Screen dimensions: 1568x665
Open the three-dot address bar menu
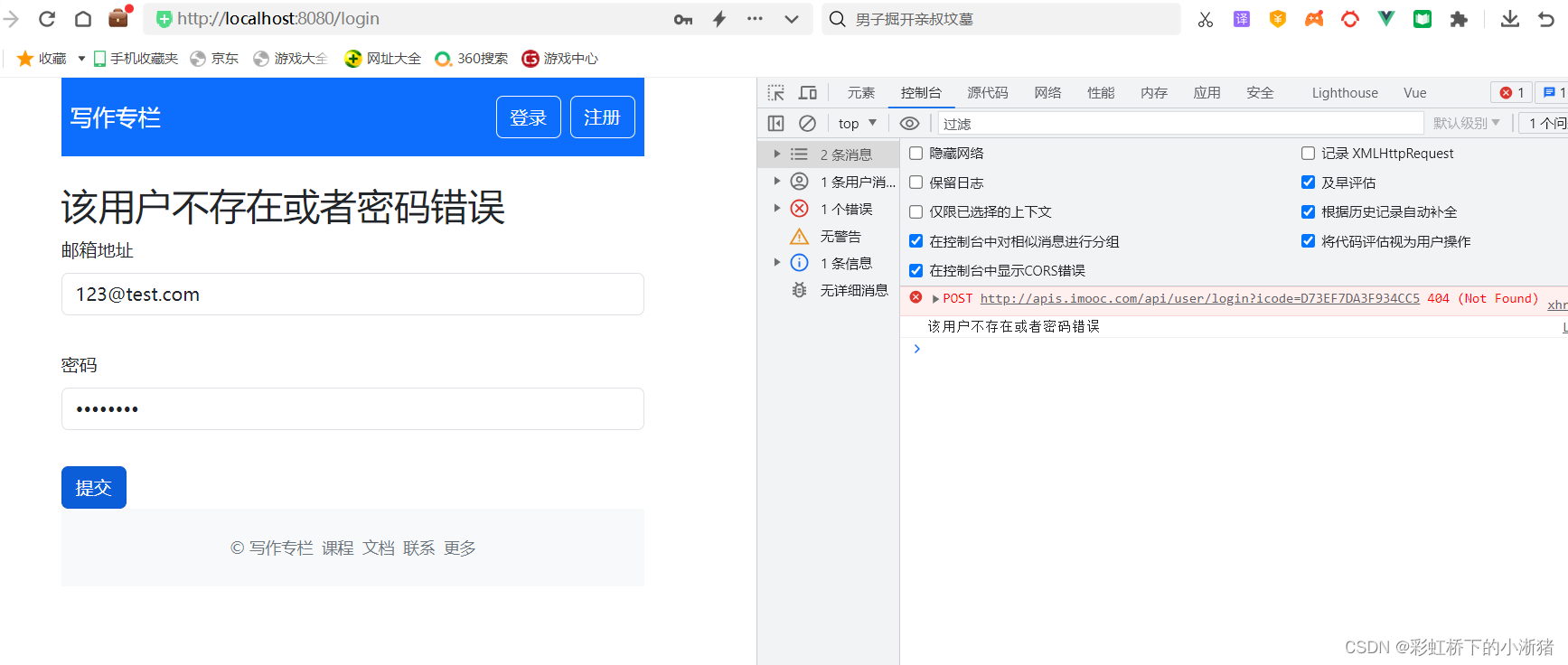[x=755, y=19]
